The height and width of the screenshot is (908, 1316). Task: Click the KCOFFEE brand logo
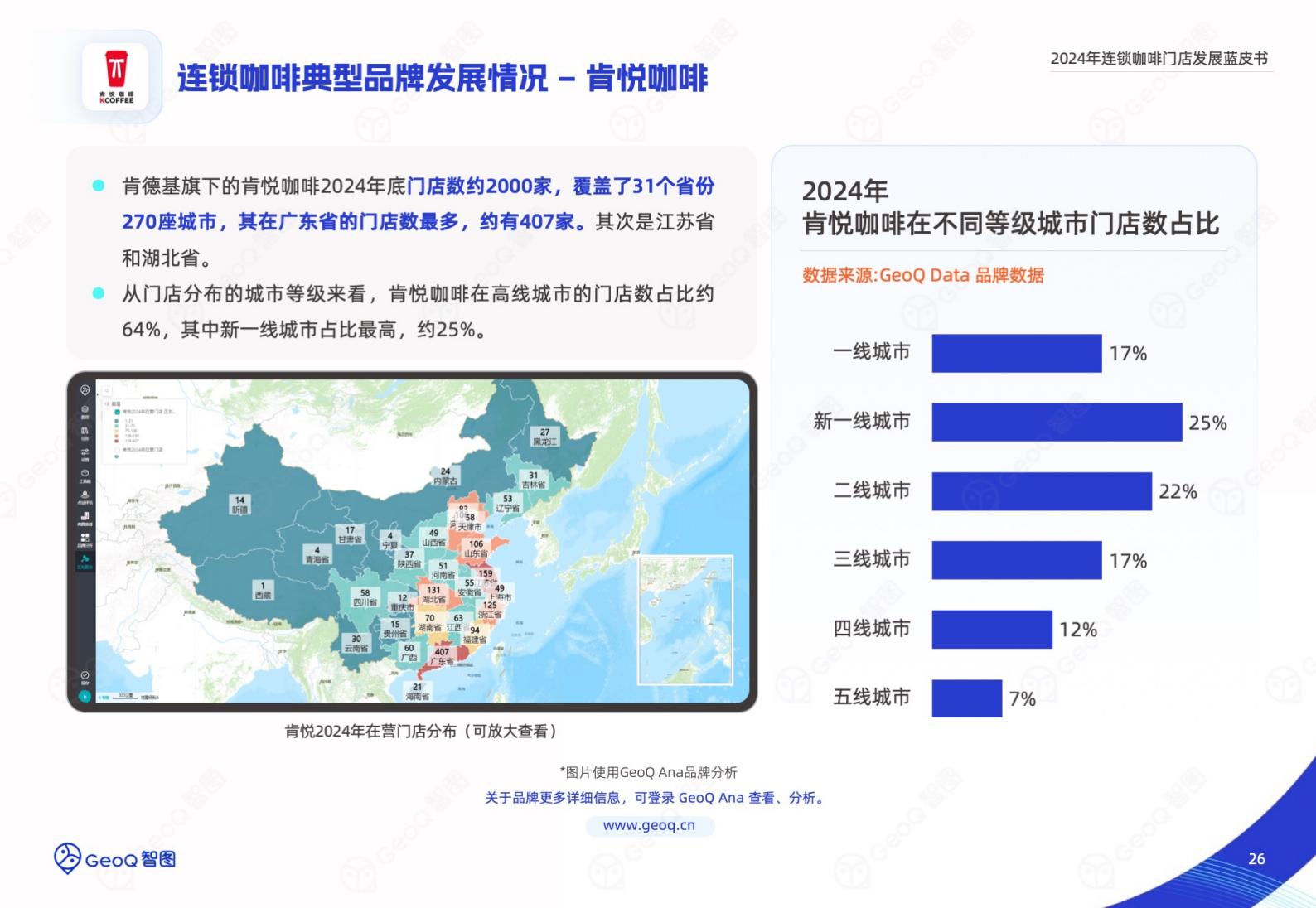click(x=116, y=77)
